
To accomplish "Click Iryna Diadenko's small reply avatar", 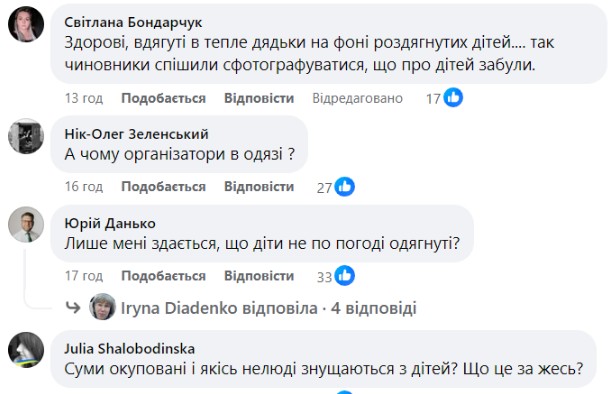I will [102, 307].
